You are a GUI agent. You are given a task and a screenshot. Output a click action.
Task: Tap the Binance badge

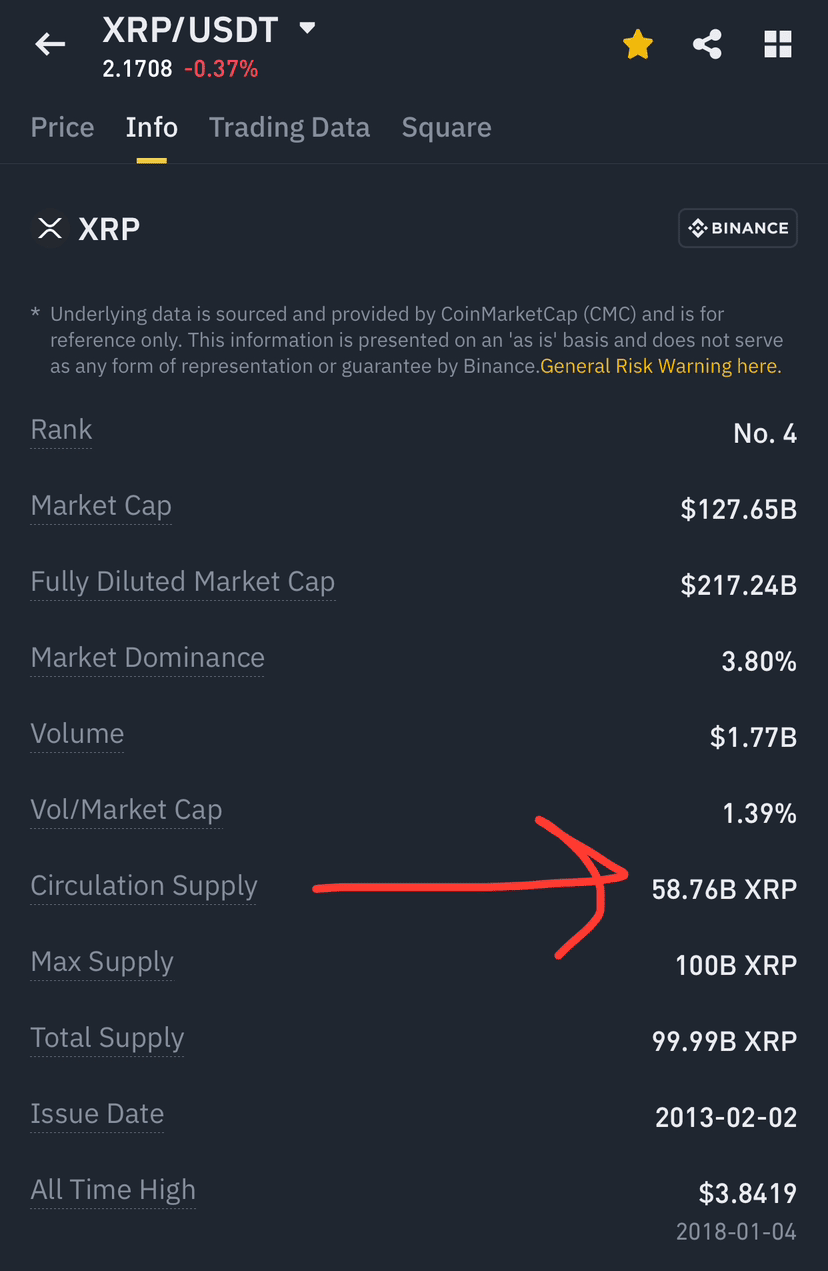(x=738, y=228)
